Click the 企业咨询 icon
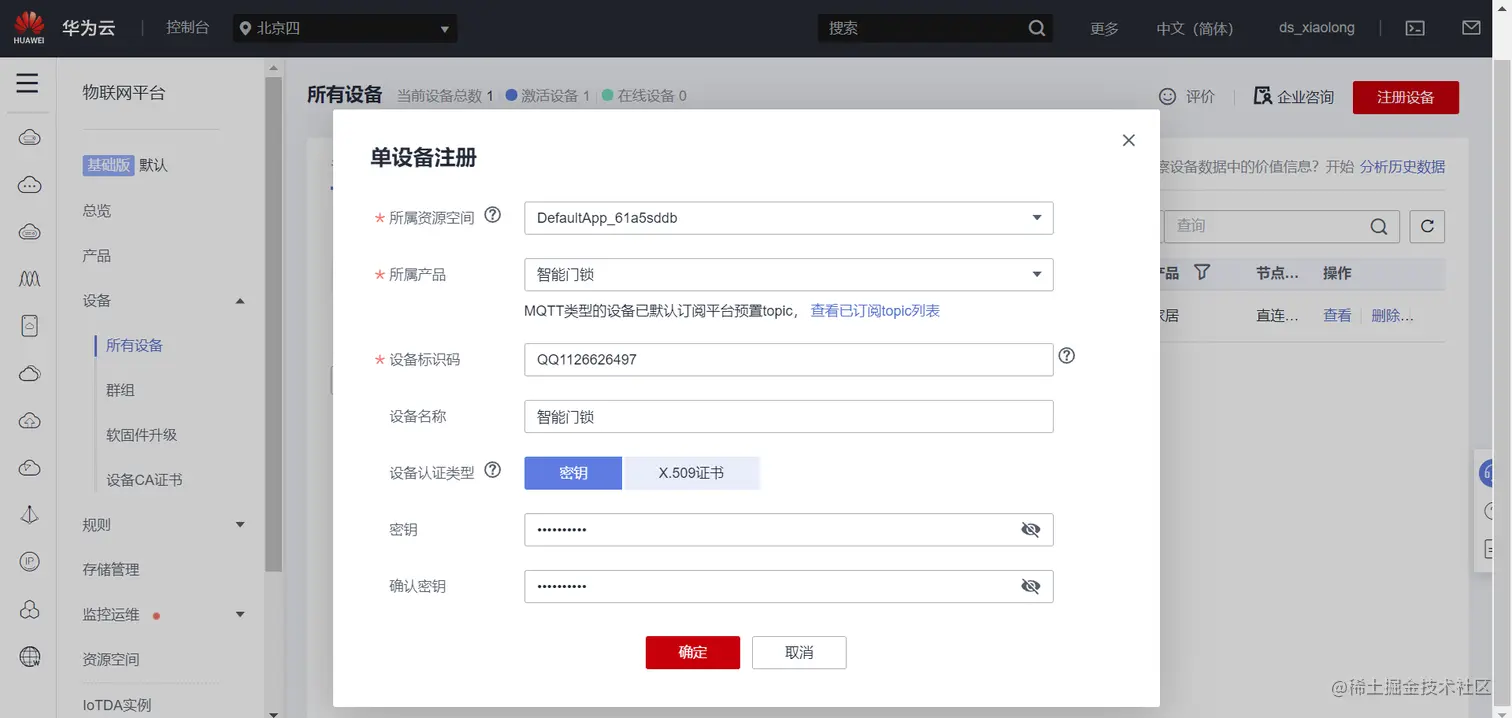 coord(1261,96)
